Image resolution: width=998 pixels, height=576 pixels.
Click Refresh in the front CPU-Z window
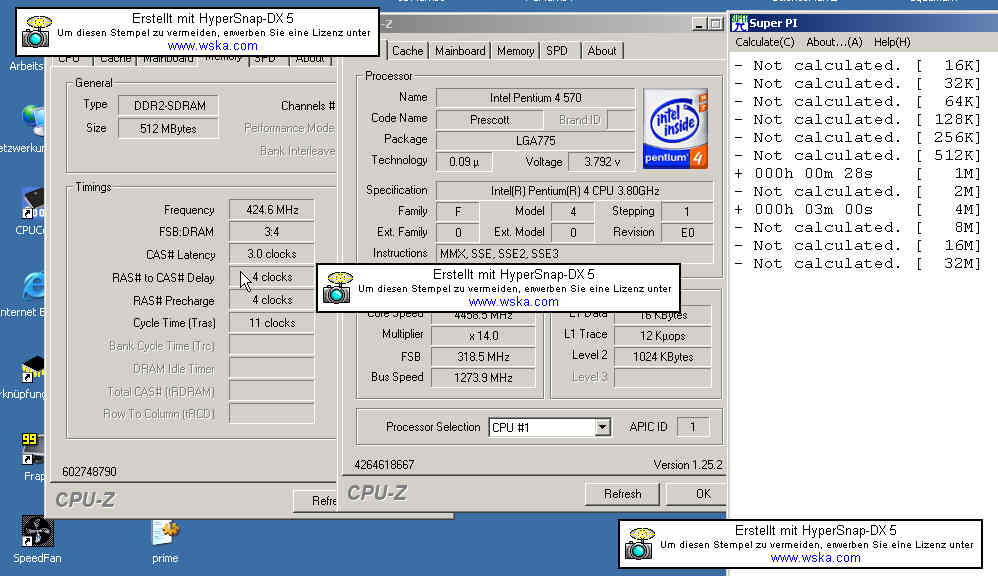coord(622,494)
